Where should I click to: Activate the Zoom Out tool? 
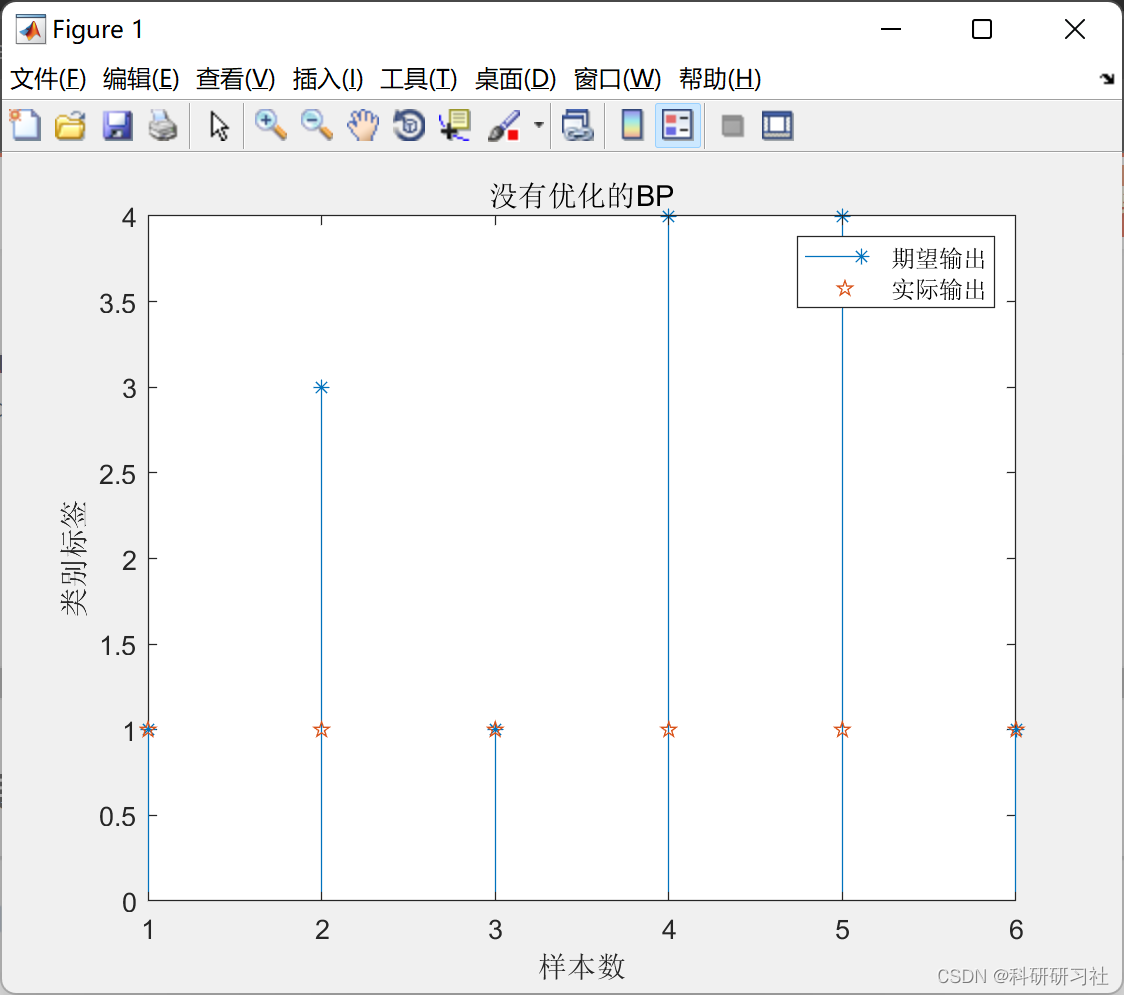tap(316, 125)
